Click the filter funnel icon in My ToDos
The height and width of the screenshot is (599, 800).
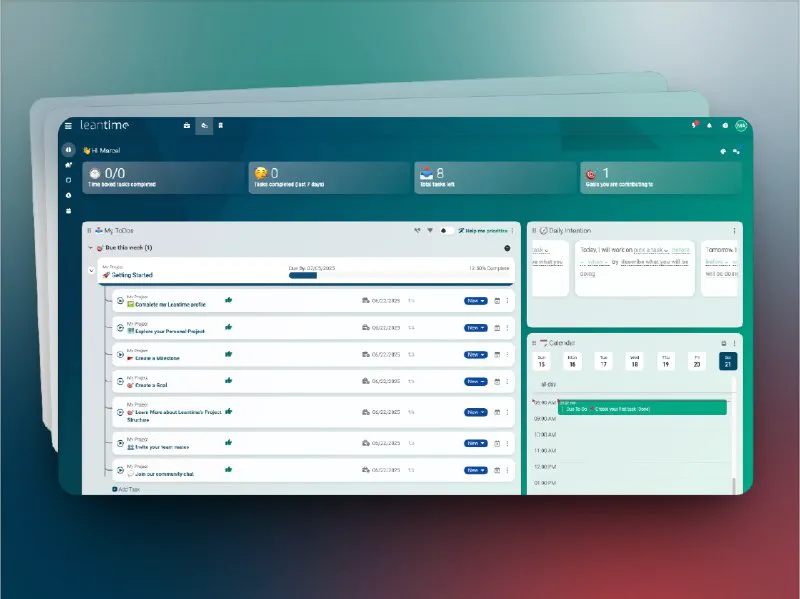[x=430, y=230]
